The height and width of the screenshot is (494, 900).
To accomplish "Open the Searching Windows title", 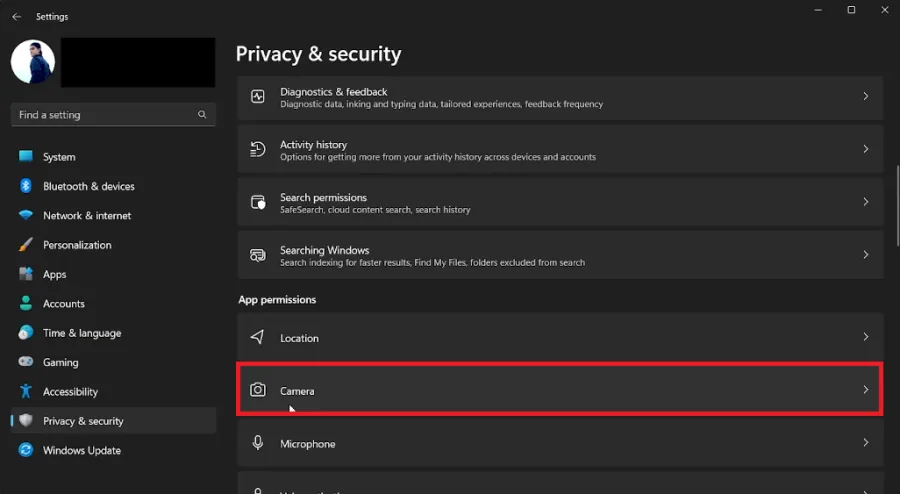I will 324,250.
